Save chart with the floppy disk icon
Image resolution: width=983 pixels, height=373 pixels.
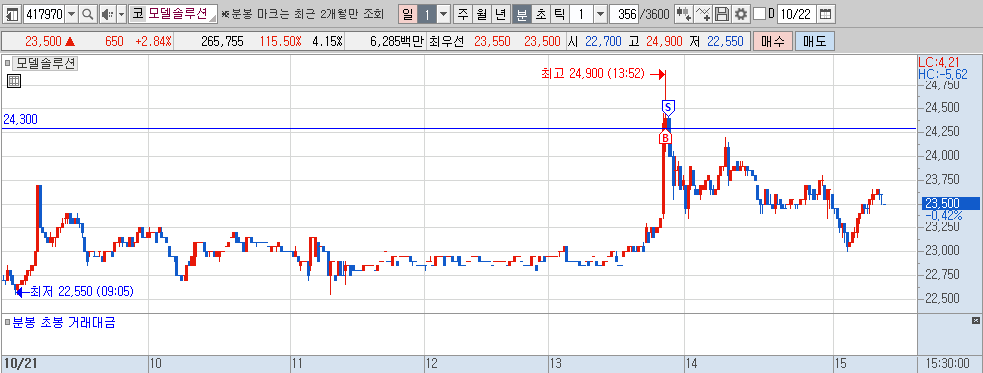click(x=723, y=14)
